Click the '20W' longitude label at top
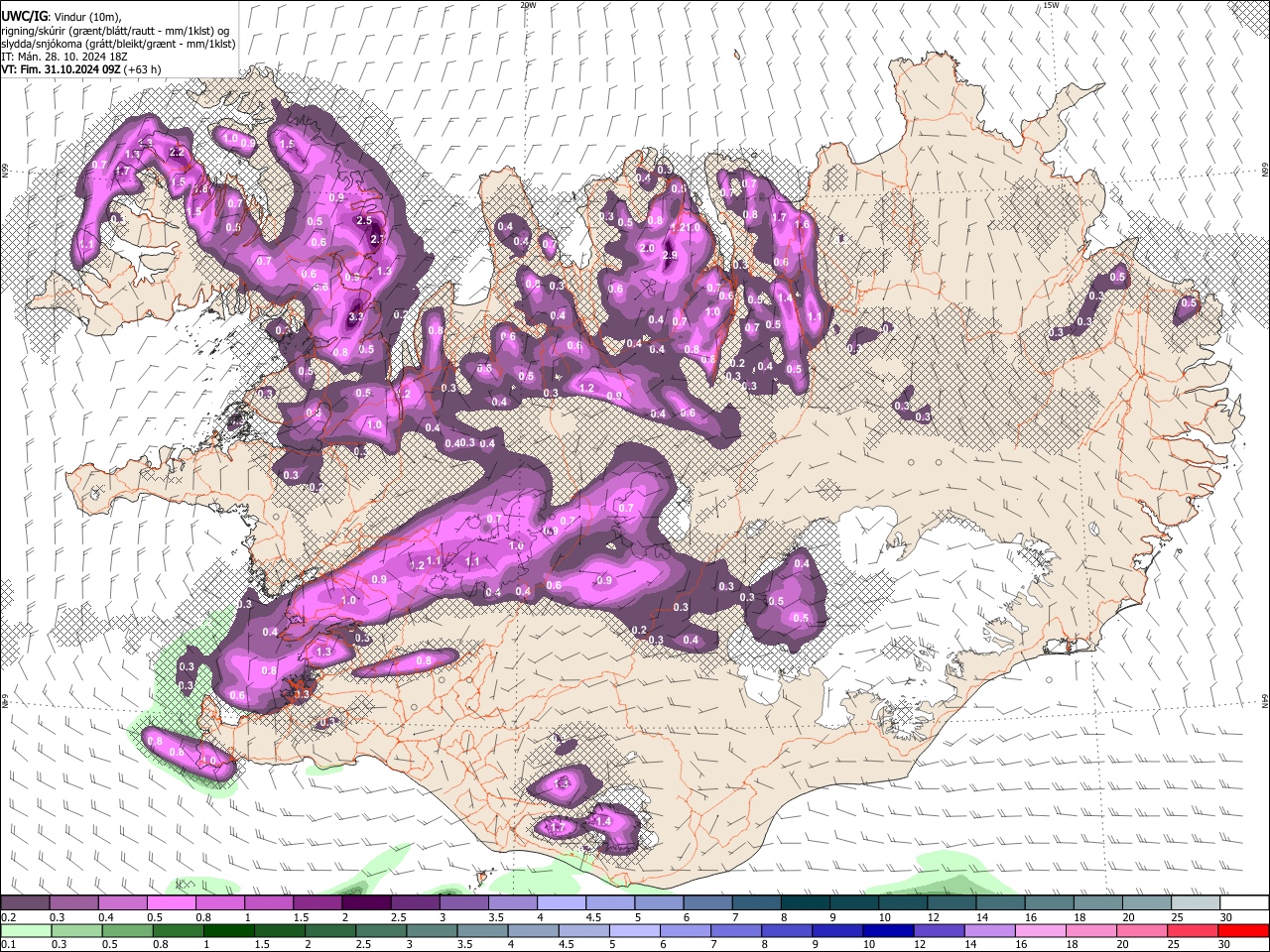Screen dimensions: 1270x952 528,5
